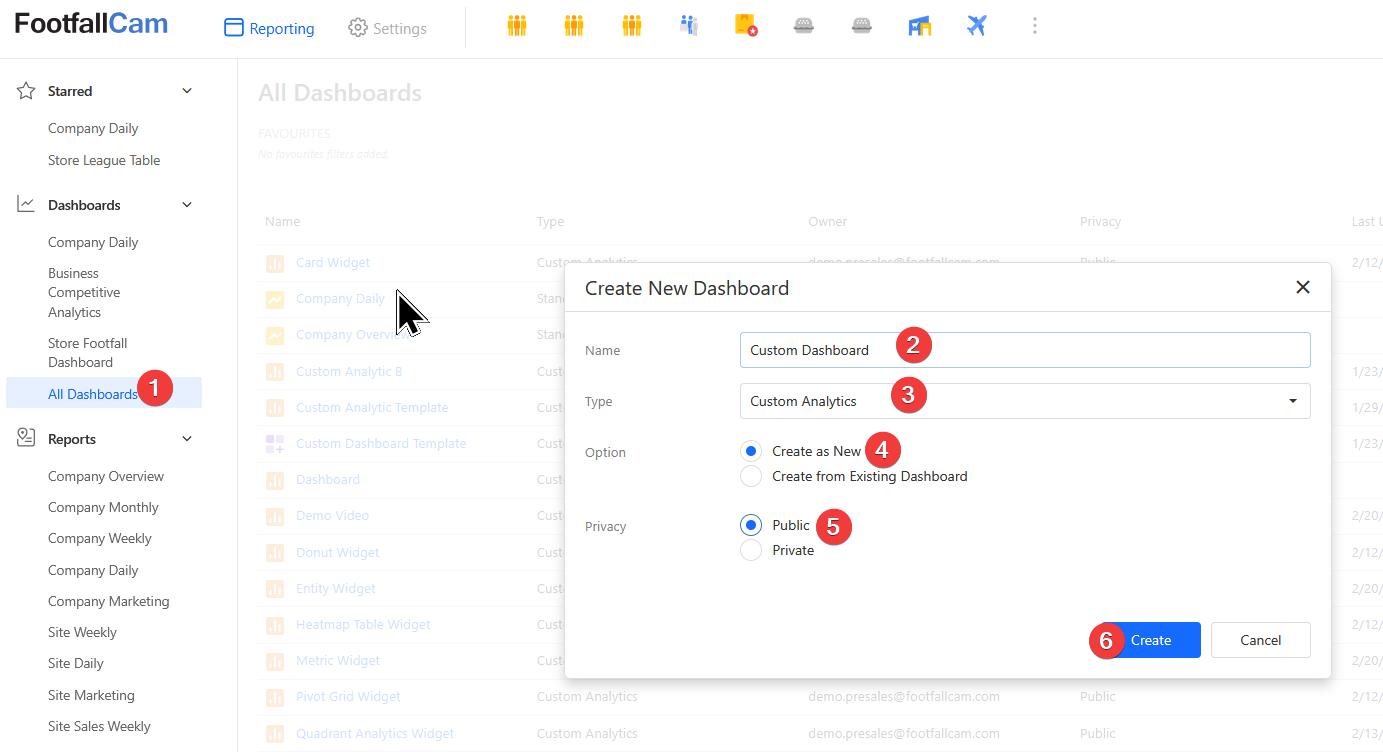The width and height of the screenshot is (1383, 752).
Task: Click the Cancel button
Action: (x=1260, y=640)
